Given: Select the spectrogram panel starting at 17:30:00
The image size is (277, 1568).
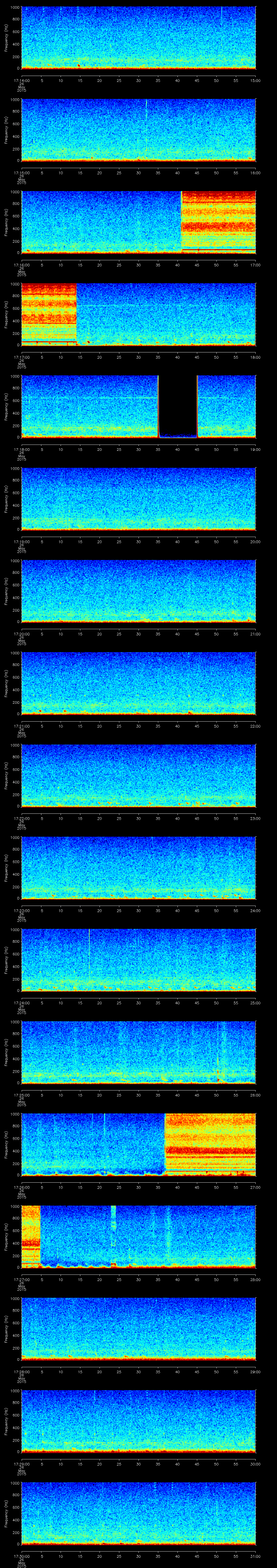Looking at the screenshot, I should (x=138, y=1514).
